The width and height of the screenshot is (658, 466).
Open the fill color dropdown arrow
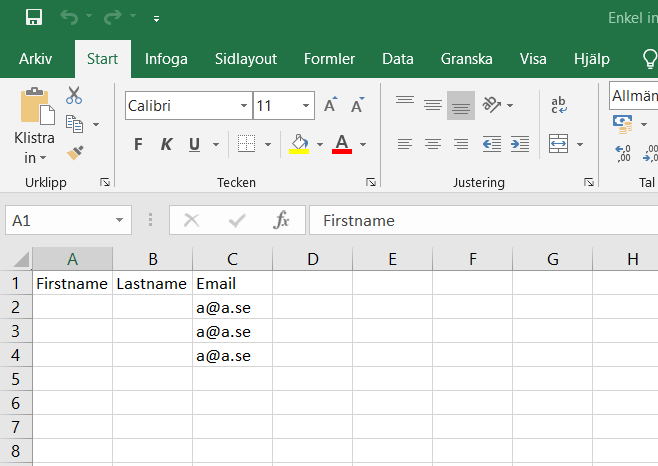coord(320,145)
